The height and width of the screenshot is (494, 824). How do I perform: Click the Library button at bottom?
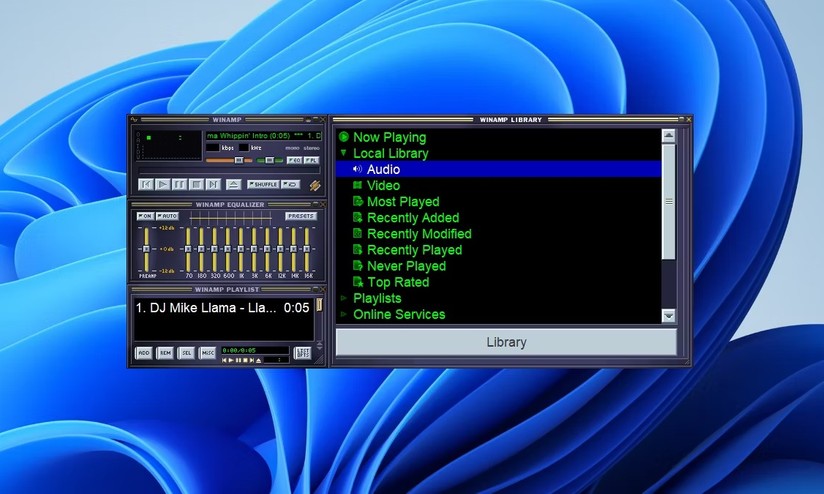(505, 342)
